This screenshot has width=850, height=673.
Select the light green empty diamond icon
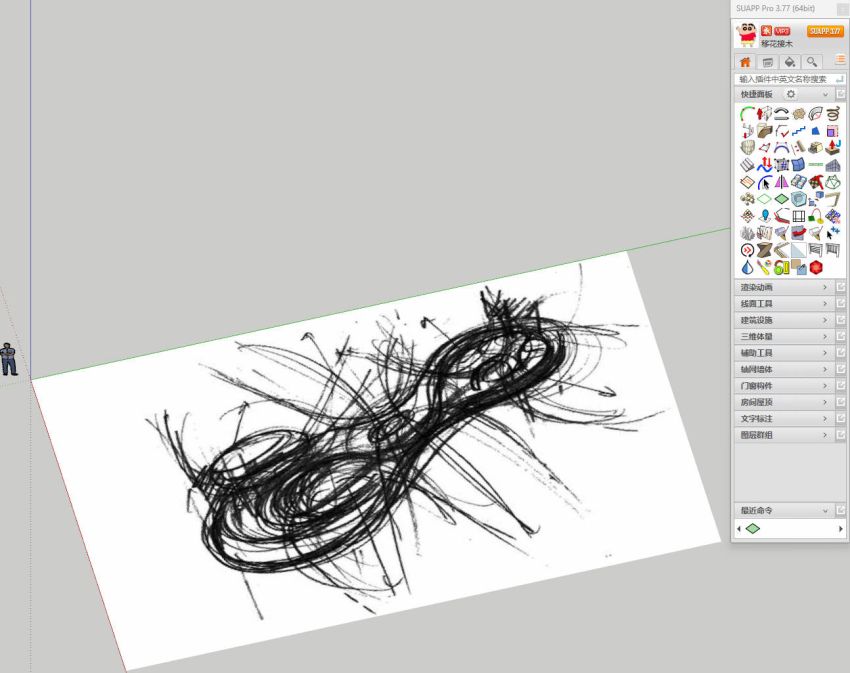(x=764, y=199)
